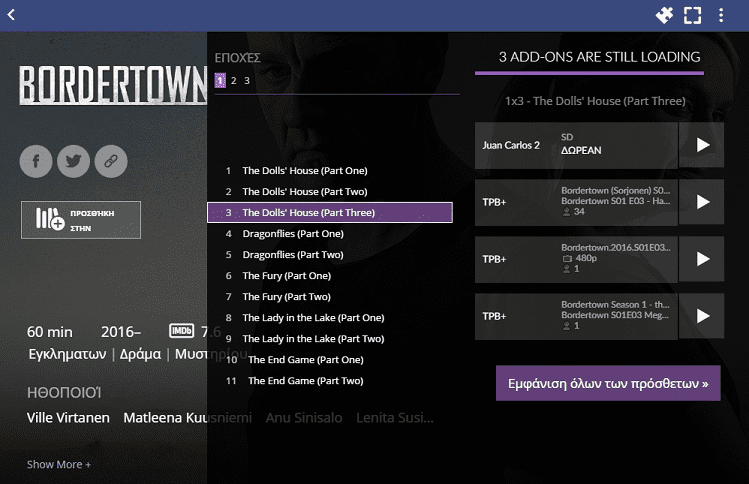Switch to season 3
Viewport: 749px width, 484px height.
pyautogui.click(x=247, y=81)
